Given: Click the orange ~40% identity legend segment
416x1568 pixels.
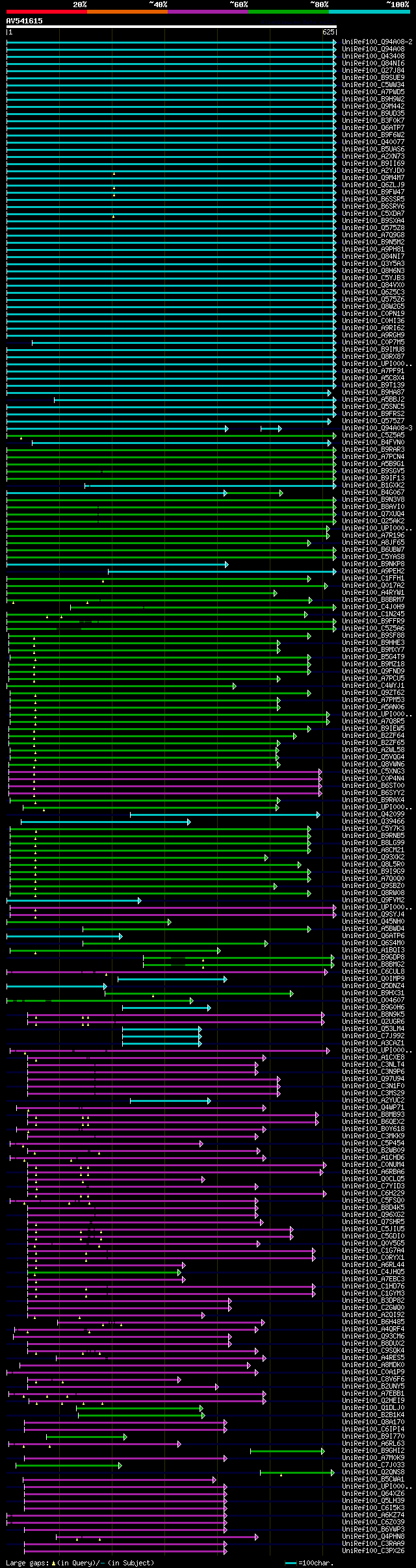Looking at the screenshot, I should click(x=127, y=12).
